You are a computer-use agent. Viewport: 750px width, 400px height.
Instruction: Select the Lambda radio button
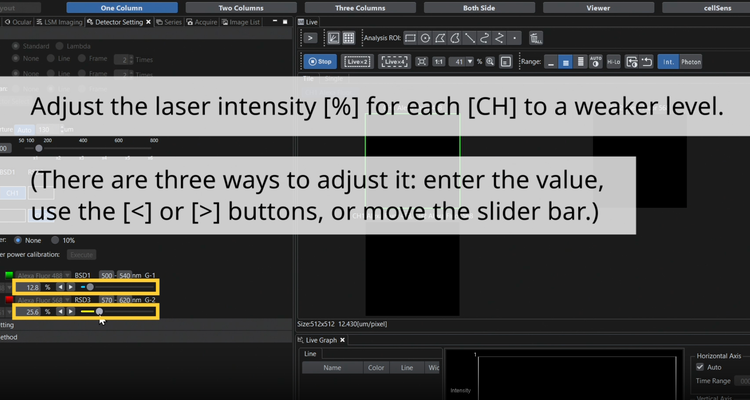60,47
